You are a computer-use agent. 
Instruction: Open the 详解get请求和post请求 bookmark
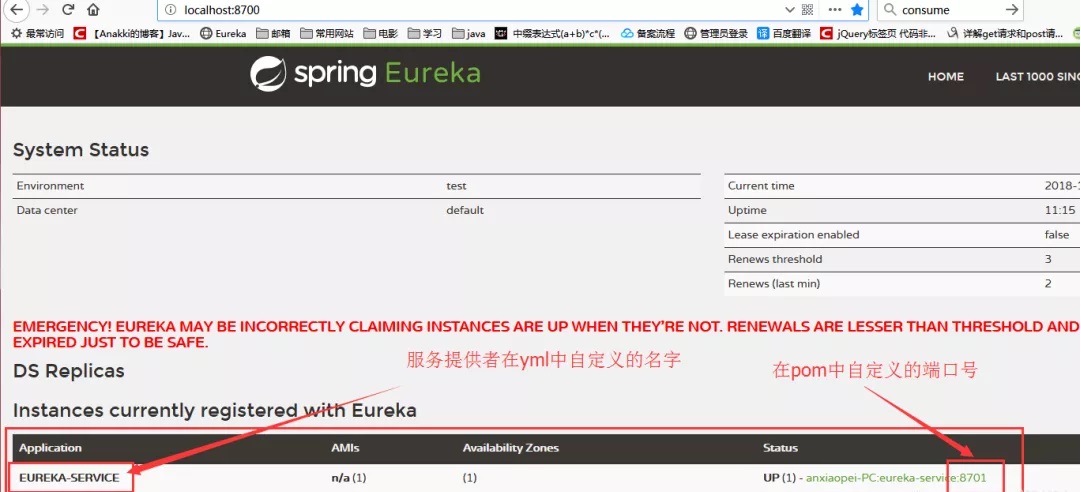[x=1005, y=33]
